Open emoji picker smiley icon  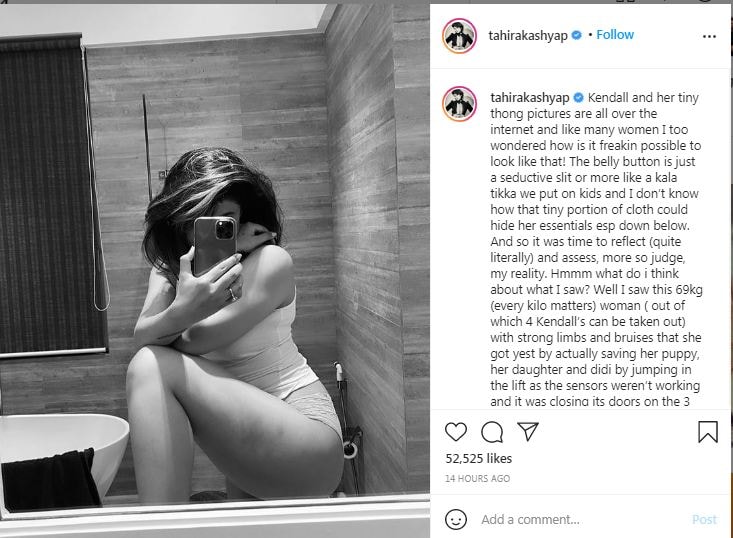tap(456, 519)
